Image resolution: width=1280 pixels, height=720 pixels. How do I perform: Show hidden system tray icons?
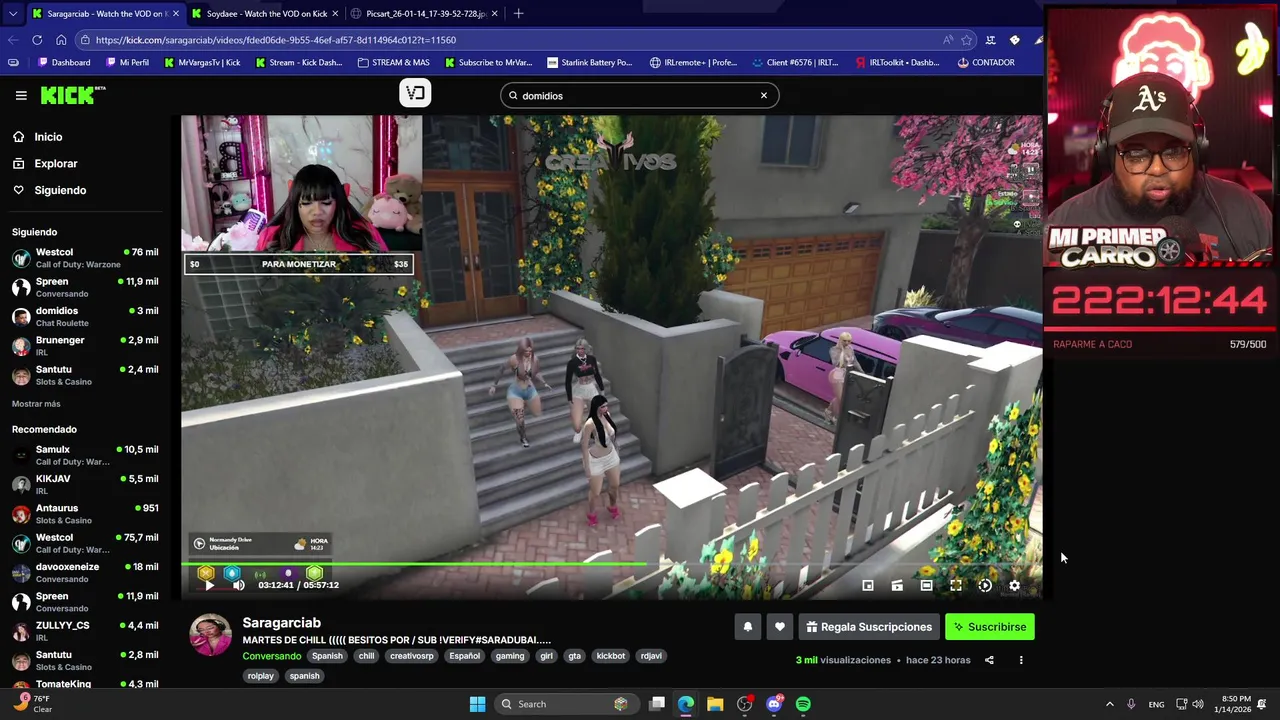[x=1109, y=704]
